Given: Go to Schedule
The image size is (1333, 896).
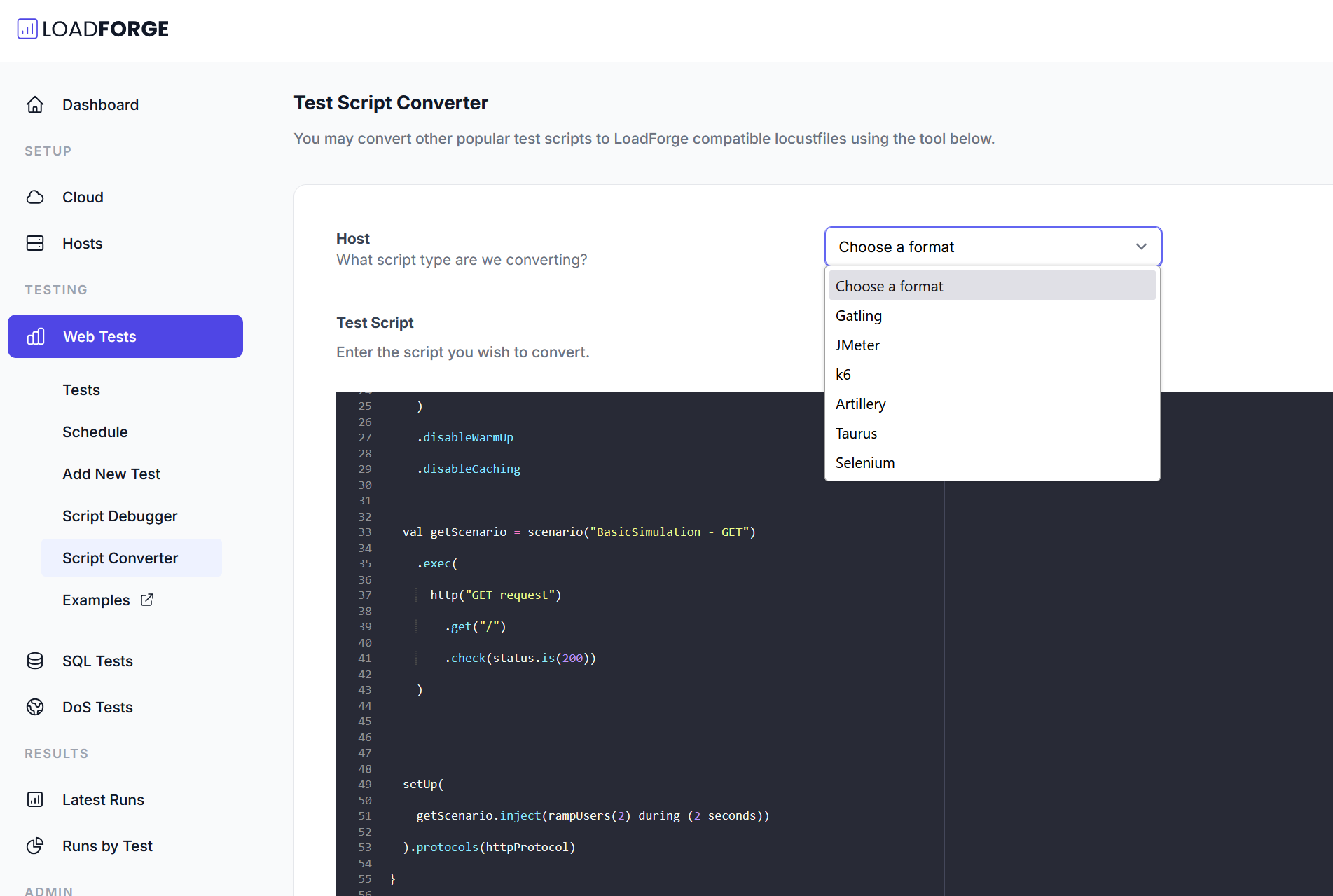Looking at the screenshot, I should tap(95, 432).
